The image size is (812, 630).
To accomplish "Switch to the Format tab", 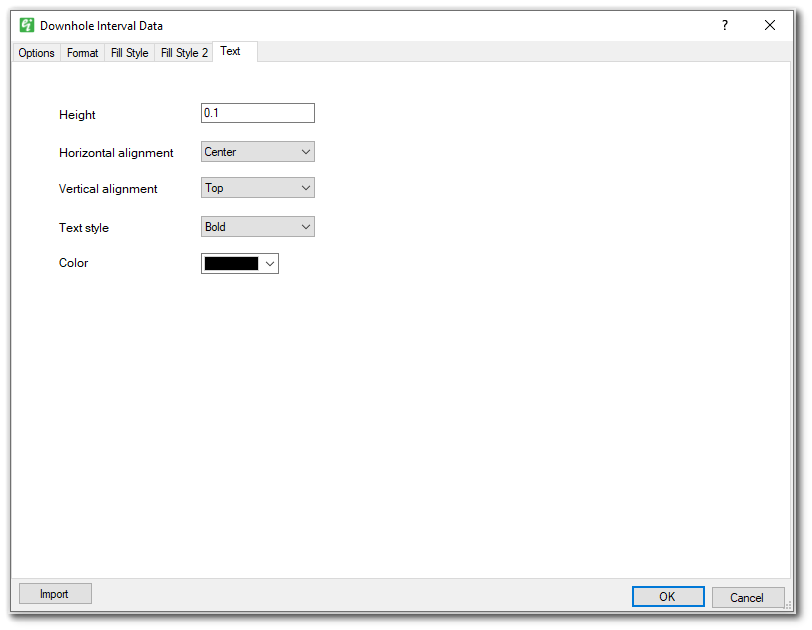I will click(x=82, y=53).
